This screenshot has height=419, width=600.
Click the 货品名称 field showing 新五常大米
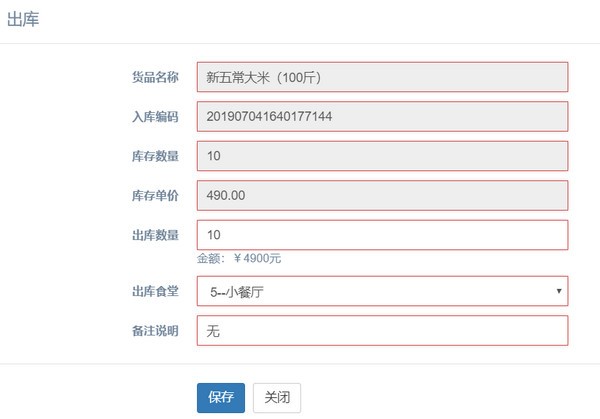pyautogui.click(x=382, y=77)
